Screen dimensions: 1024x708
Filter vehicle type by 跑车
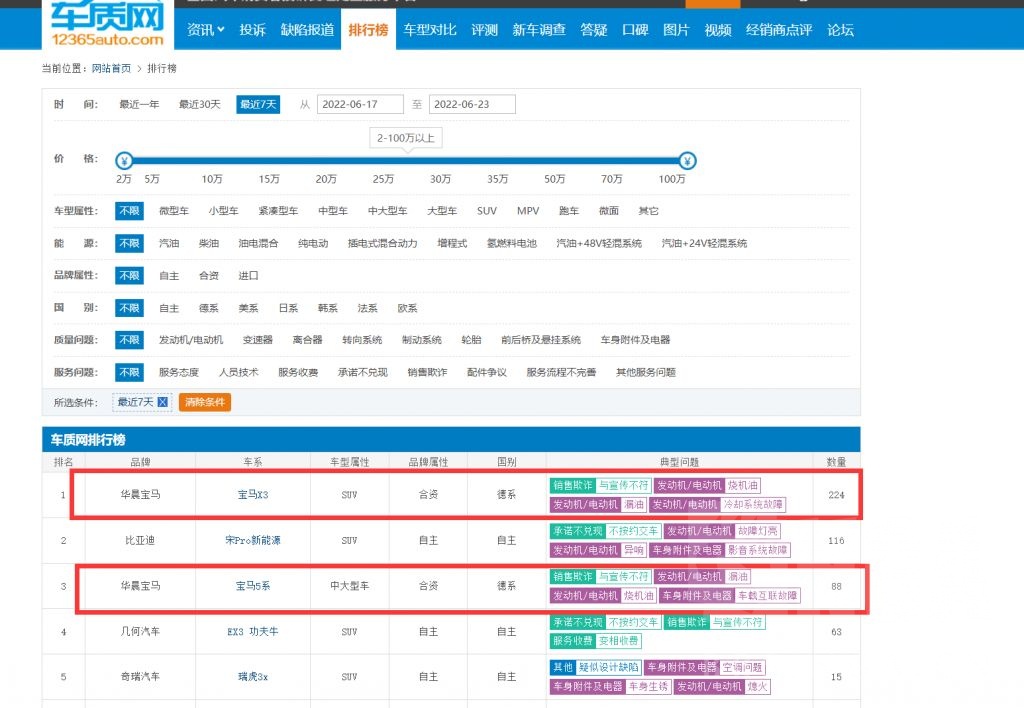pos(569,211)
